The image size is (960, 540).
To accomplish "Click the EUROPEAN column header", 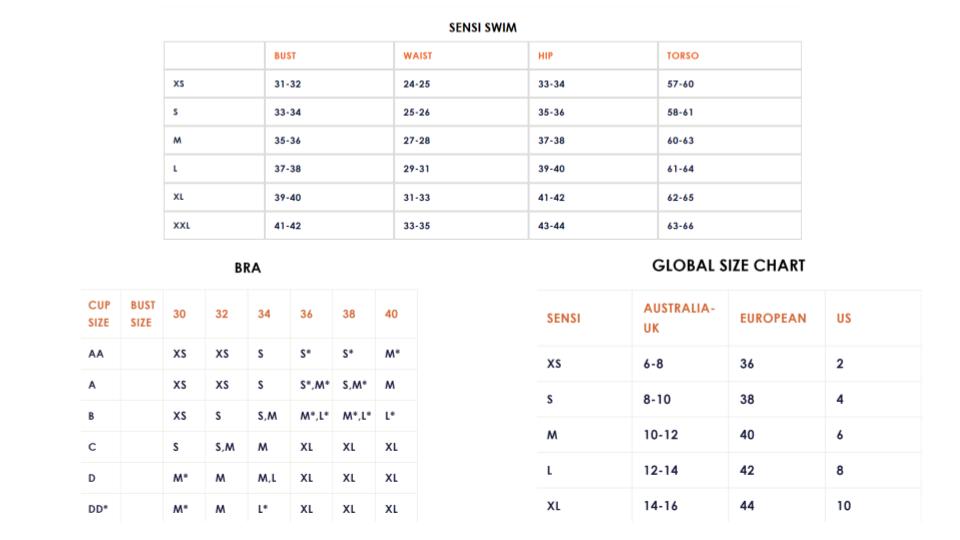I will pyautogui.click(x=773, y=318).
